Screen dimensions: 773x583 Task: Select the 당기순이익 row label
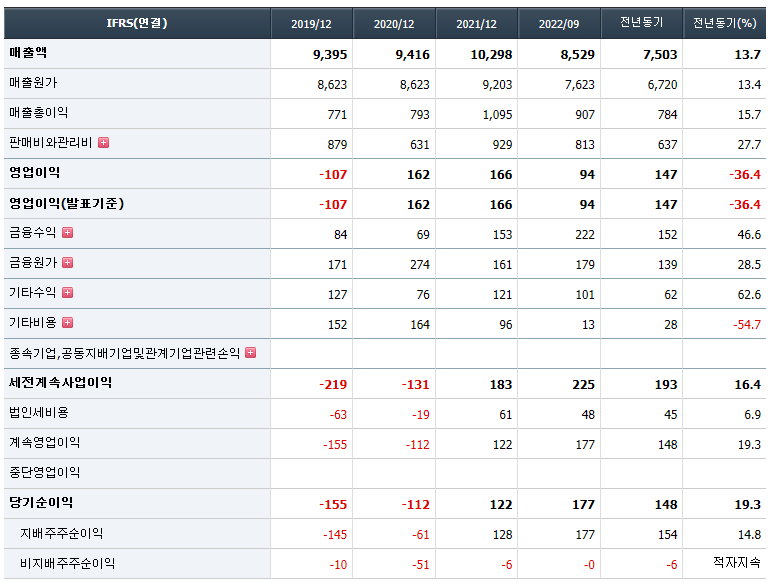41,503
